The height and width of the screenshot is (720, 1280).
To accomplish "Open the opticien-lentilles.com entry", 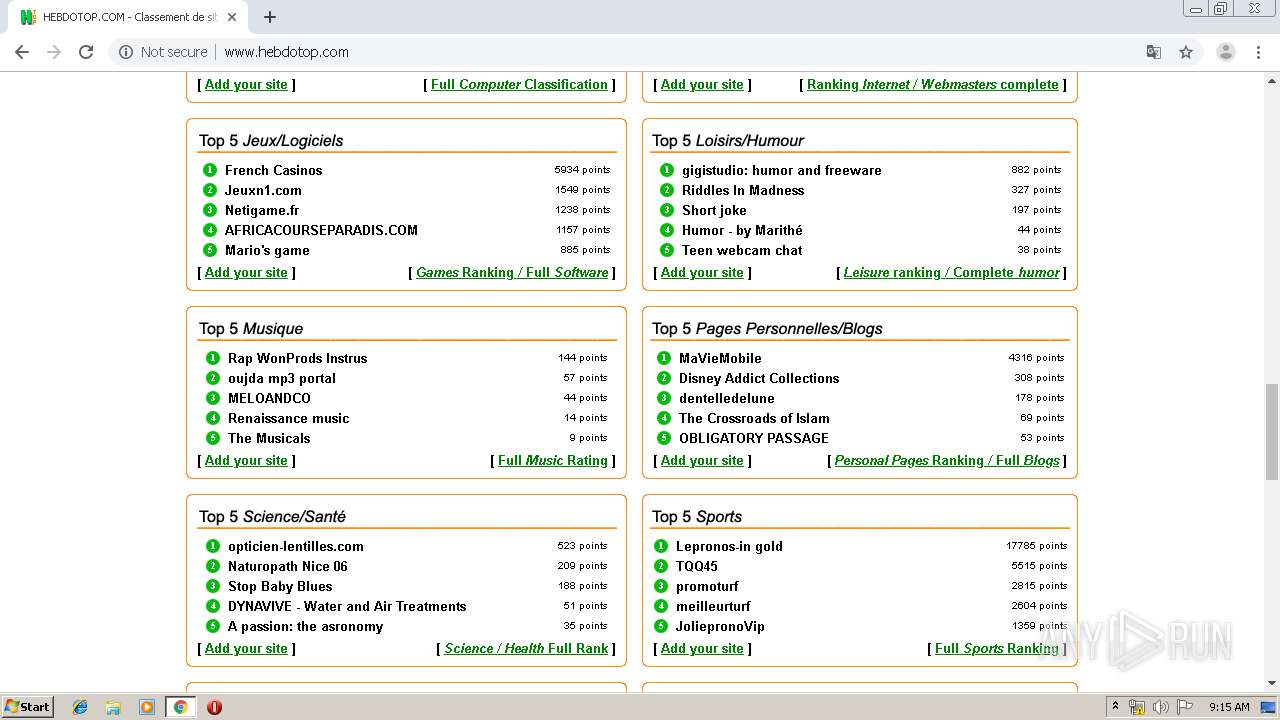I will [x=296, y=546].
